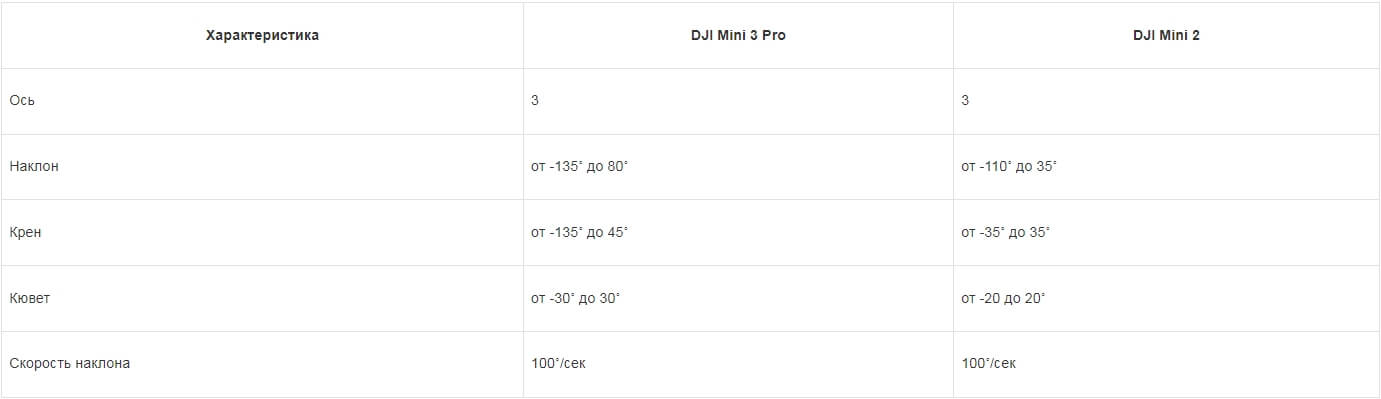Click the Mini 2 axis value "3"
Image resolution: width=1381 pixels, height=399 pixels.
965,101
